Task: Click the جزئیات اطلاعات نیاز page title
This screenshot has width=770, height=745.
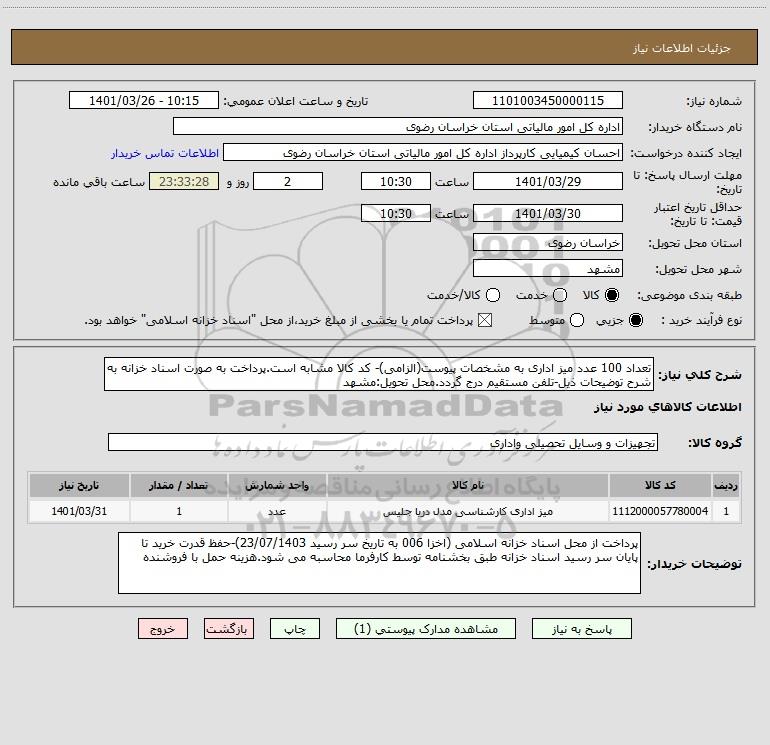Action: [x=682, y=48]
